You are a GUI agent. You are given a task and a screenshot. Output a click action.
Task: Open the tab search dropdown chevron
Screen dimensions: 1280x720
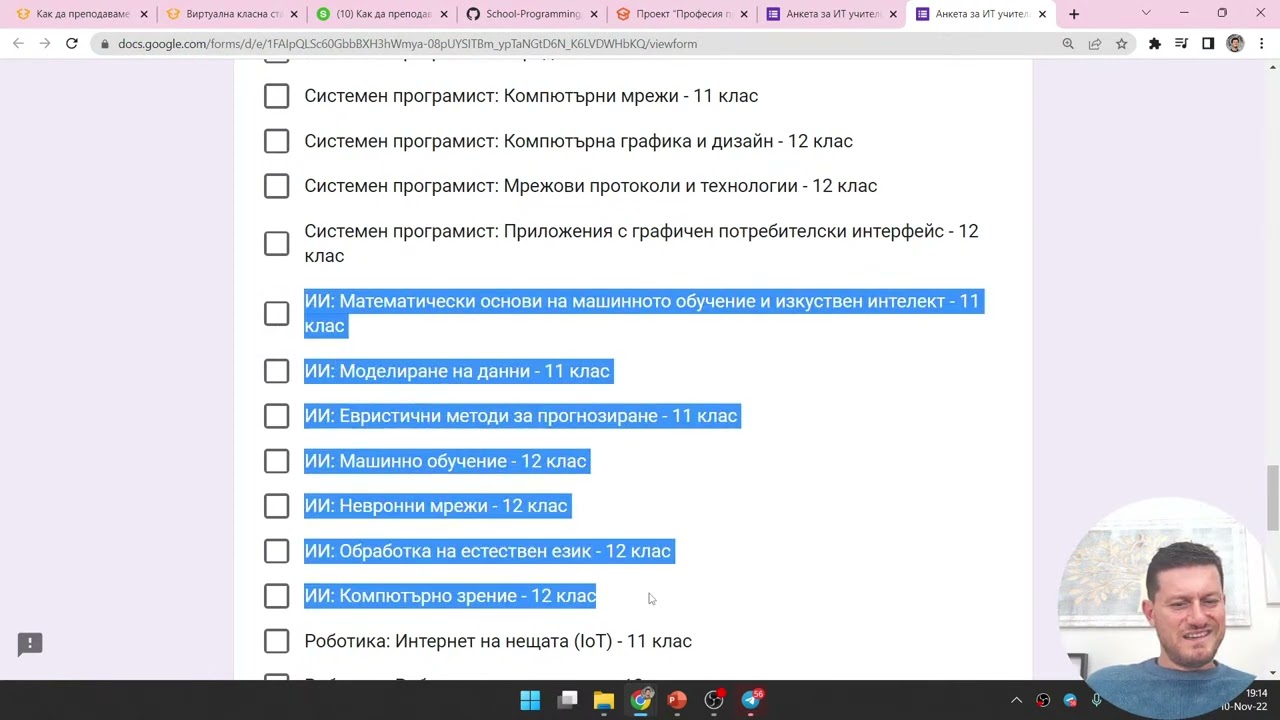point(1146,14)
